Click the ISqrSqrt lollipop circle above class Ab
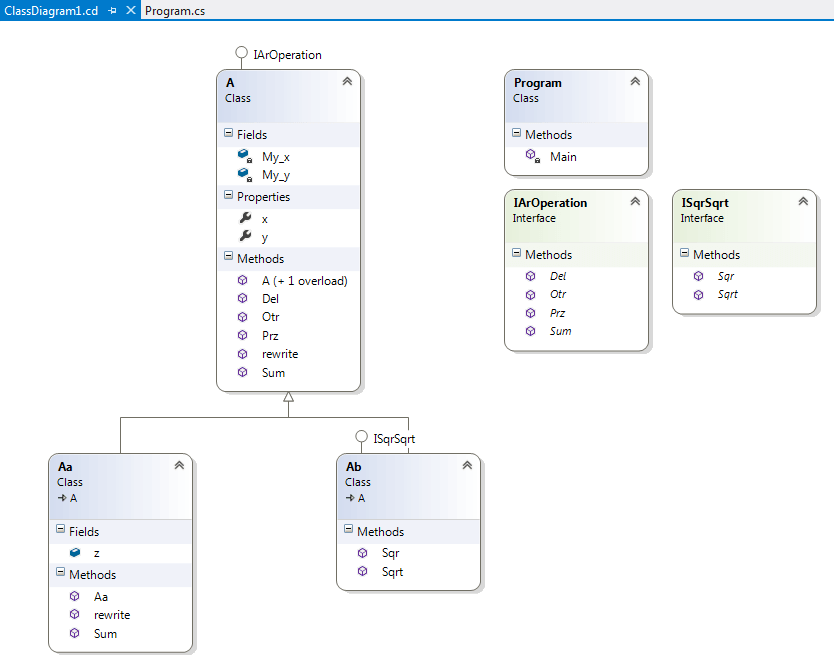Viewport: 834px width, 666px height. coord(361,436)
